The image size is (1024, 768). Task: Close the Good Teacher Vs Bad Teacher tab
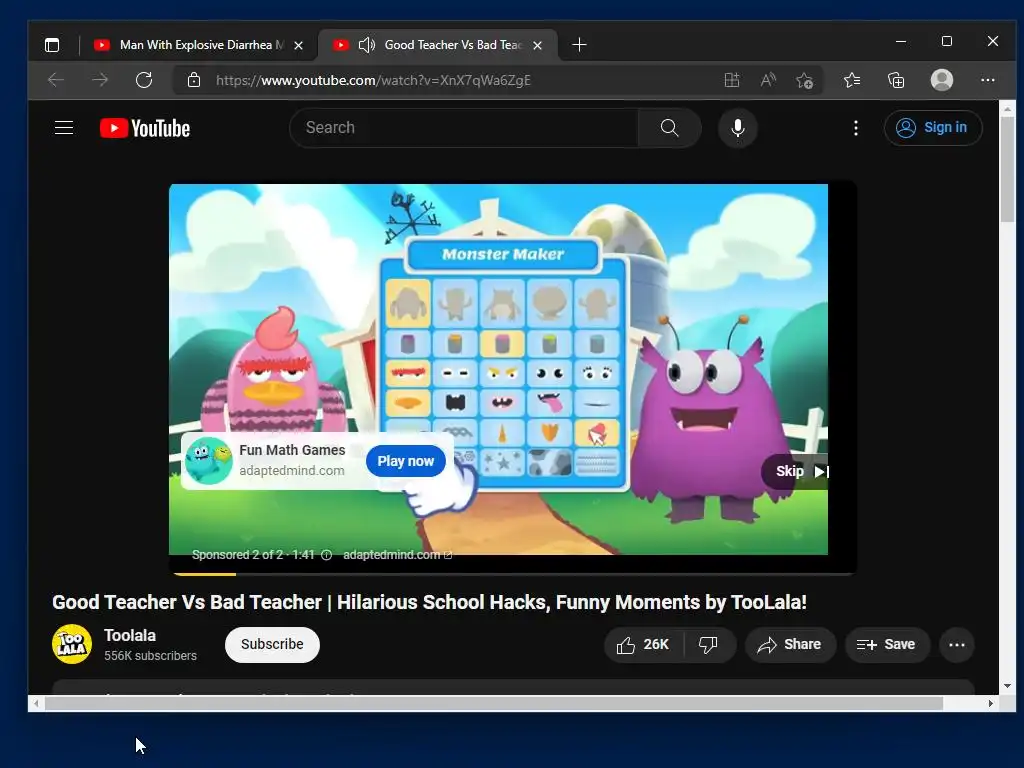coord(537,45)
